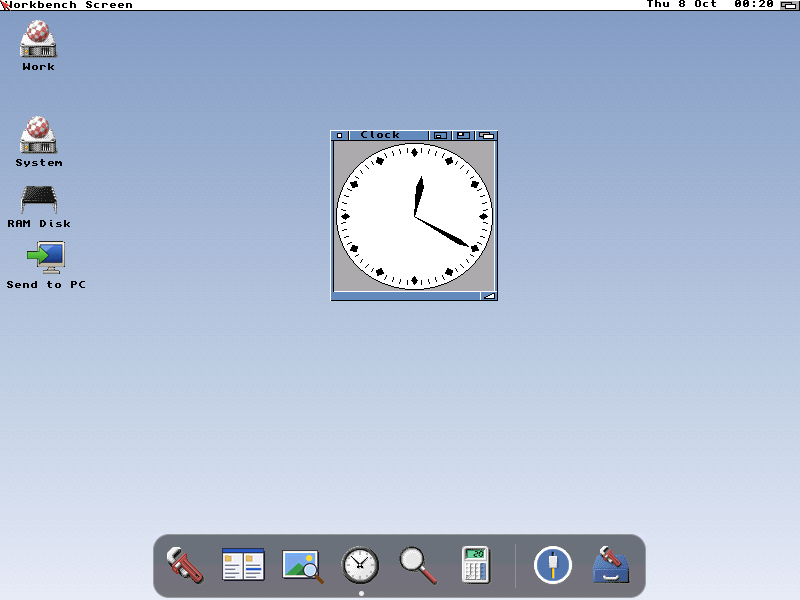Click the Clock window title bar
The height and width of the screenshot is (600, 800).
(389, 135)
